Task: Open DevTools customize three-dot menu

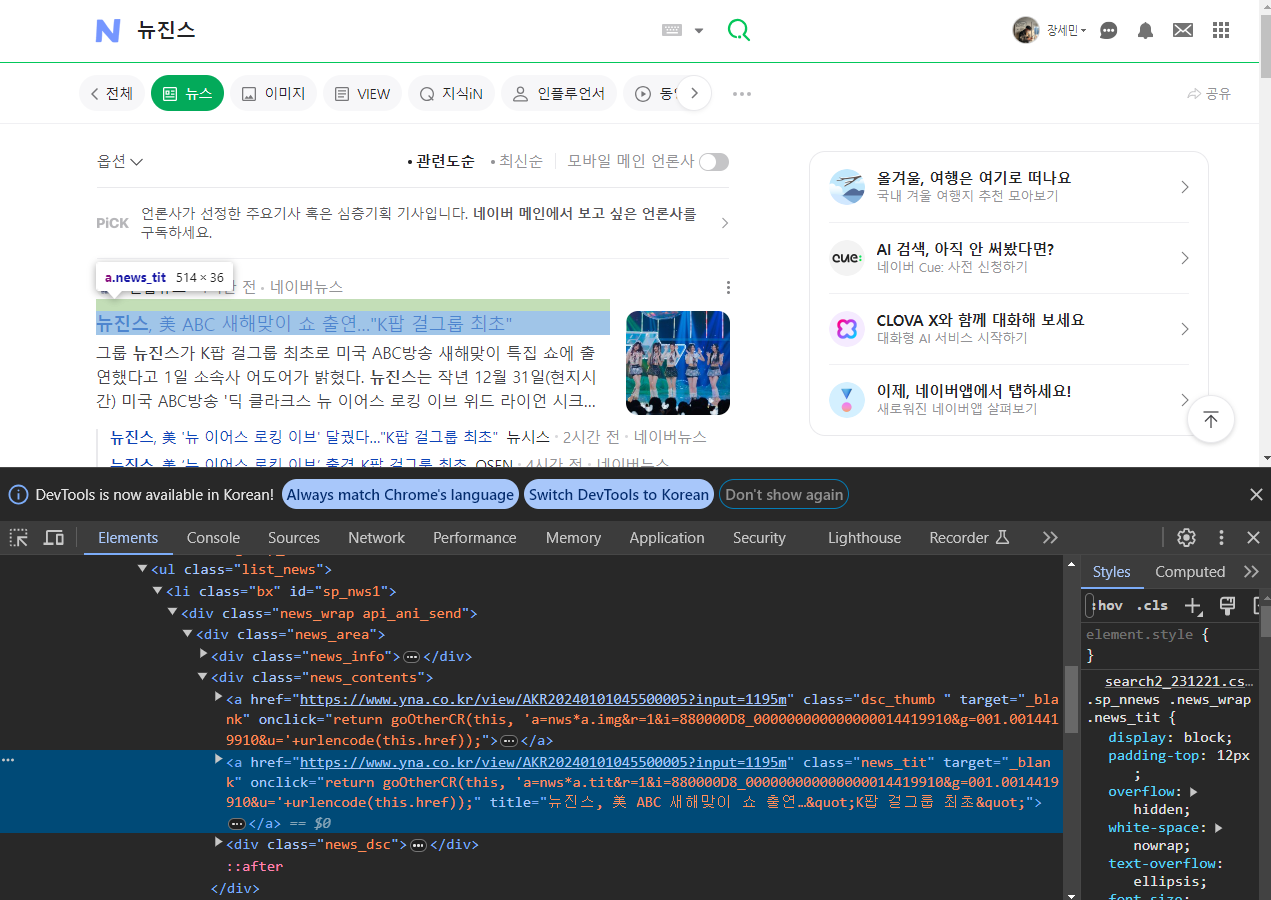Action: [1221, 538]
